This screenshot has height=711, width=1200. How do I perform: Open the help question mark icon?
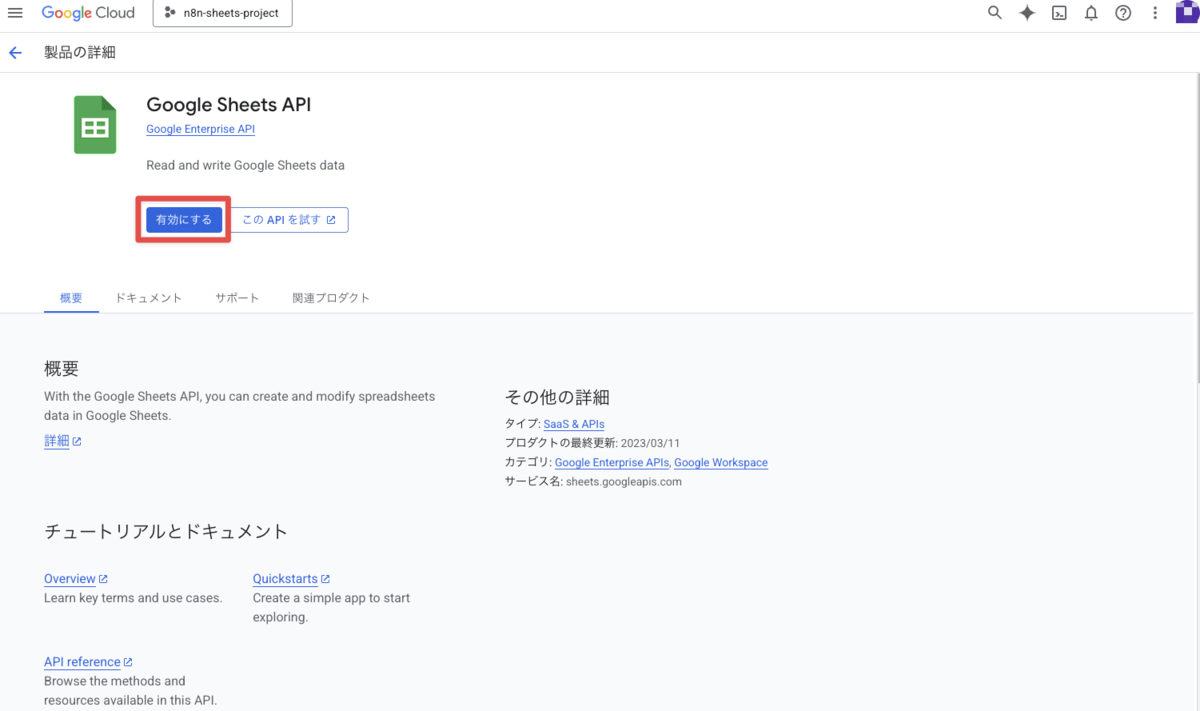pyautogui.click(x=1123, y=13)
